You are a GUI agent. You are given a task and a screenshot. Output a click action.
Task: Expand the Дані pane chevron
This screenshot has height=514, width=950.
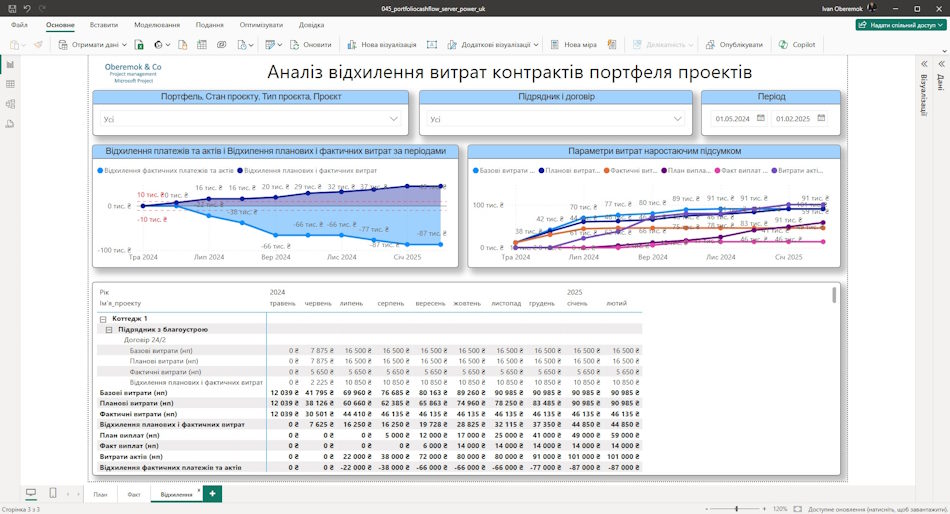coord(941,64)
